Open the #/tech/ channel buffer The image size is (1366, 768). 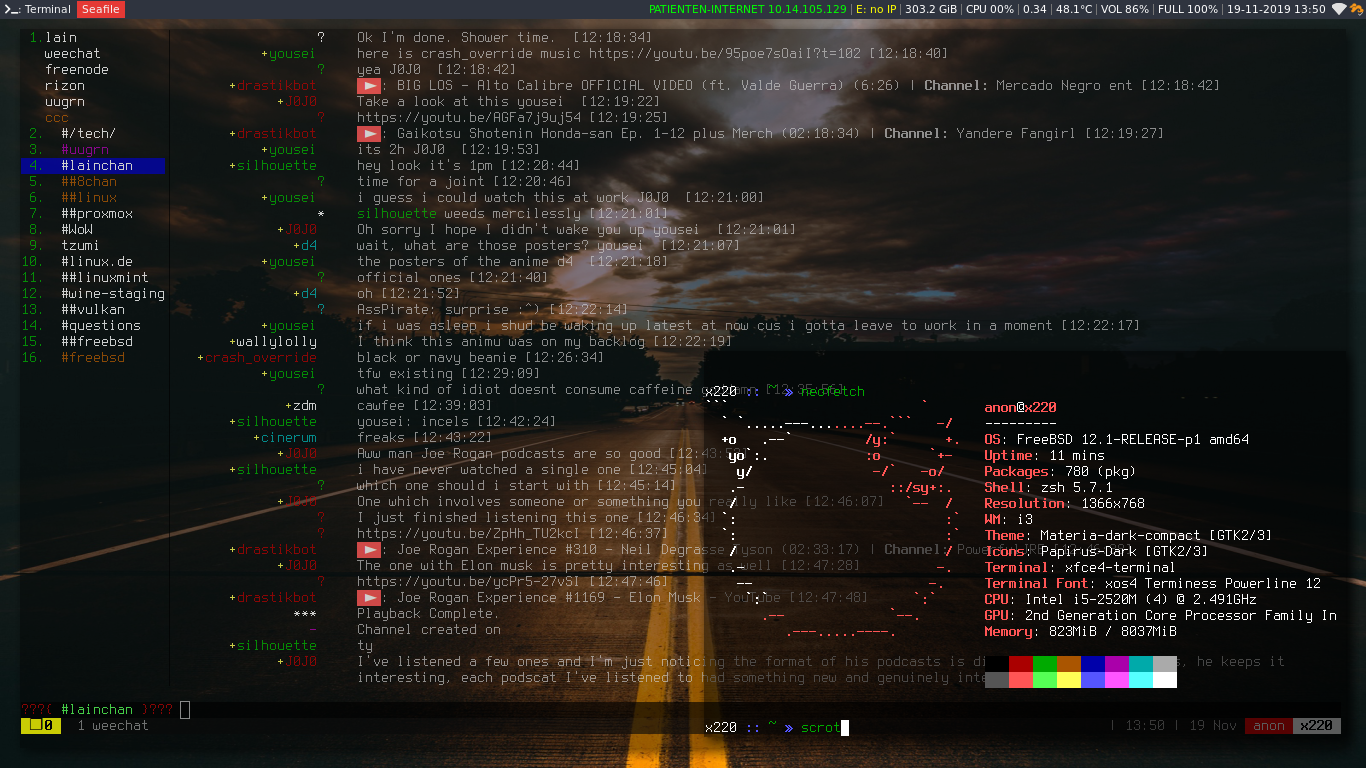tap(89, 134)
